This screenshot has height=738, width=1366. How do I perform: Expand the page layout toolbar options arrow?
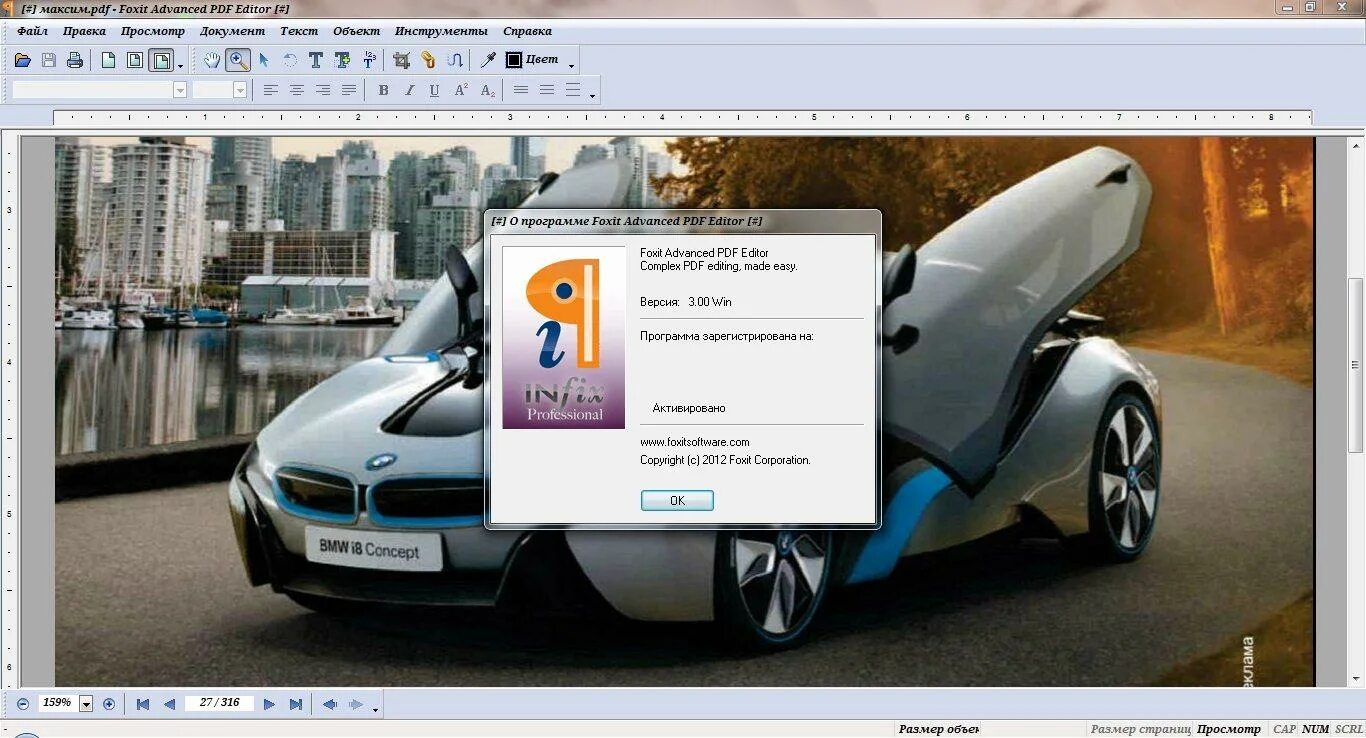coord(180,66)
